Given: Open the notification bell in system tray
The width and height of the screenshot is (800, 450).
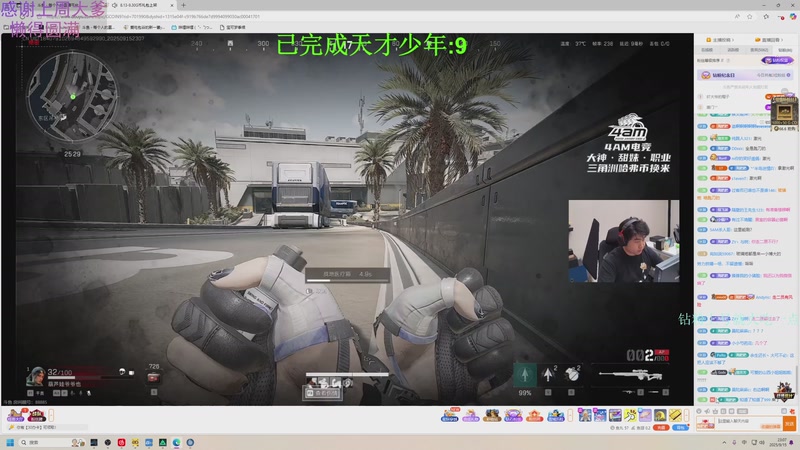Looking at the screenshot, I should pyautogui.click(x=792, y=442).
